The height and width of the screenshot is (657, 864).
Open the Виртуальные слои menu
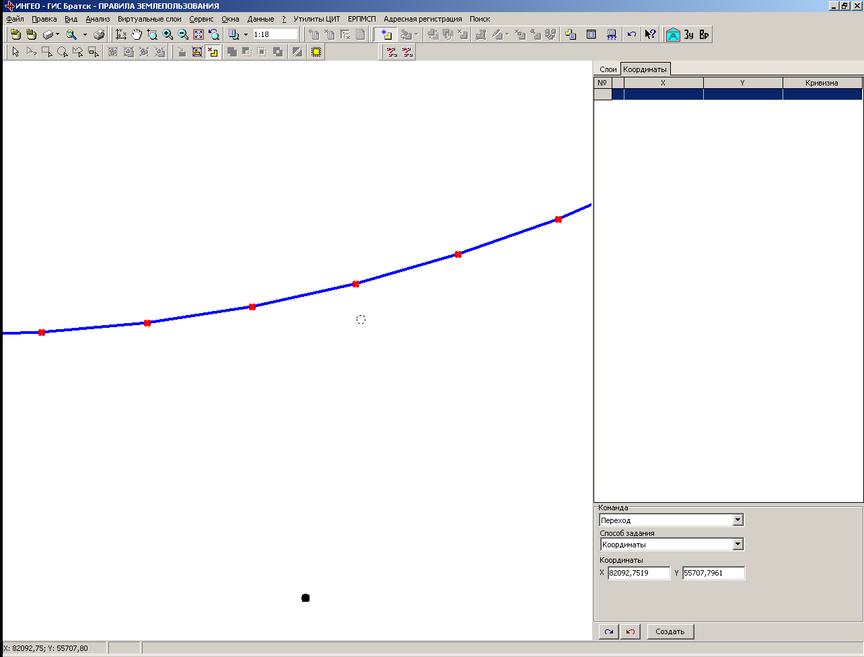[149, 19]
